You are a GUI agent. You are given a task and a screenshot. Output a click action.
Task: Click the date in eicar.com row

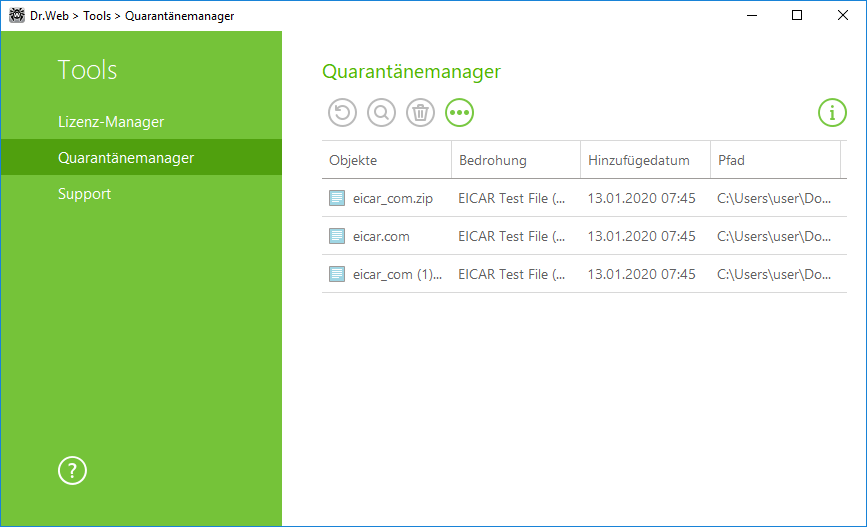tap(641, 237)
